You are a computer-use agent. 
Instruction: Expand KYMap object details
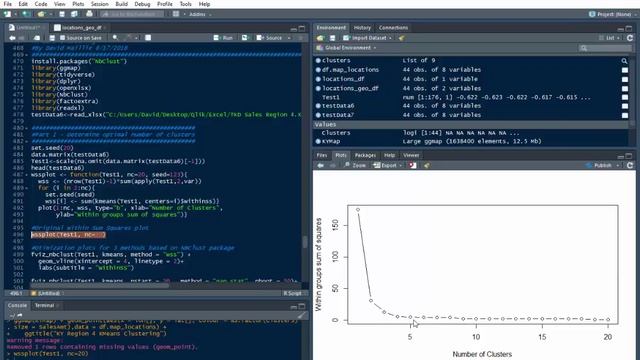pos(318,142)
